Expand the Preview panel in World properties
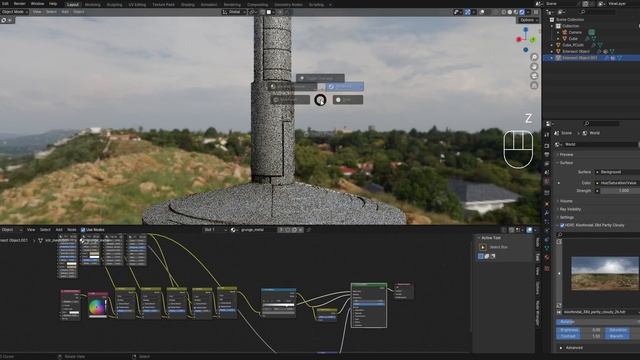The height and width of the screenshot is (360, 640). [566, 155]
